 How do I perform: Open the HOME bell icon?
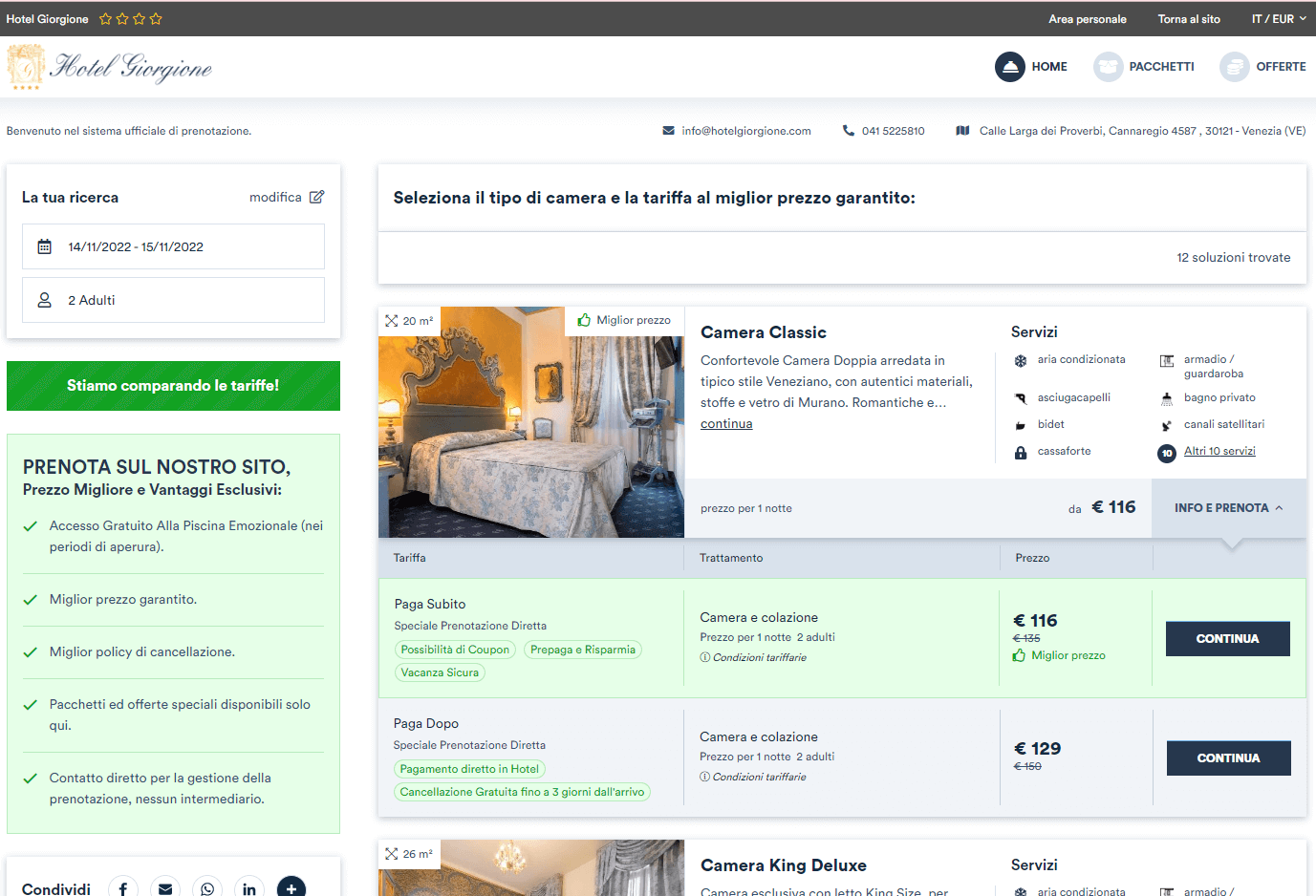pos(1010,67)
